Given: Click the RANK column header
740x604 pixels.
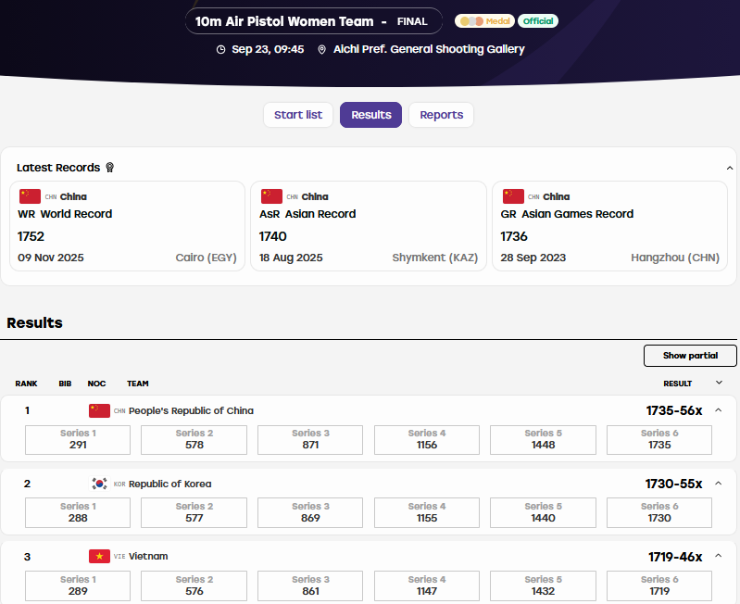Looking at the screenshot, I should point(26,384).
